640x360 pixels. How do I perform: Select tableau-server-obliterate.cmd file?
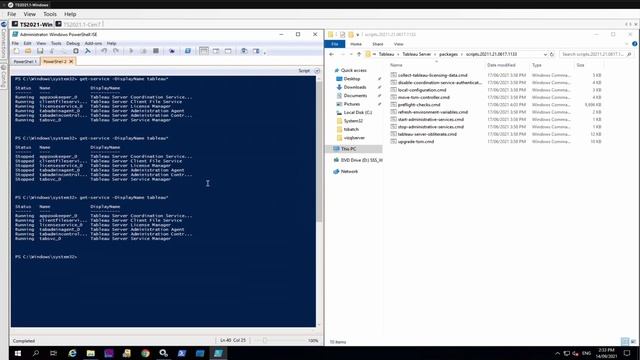427,134
